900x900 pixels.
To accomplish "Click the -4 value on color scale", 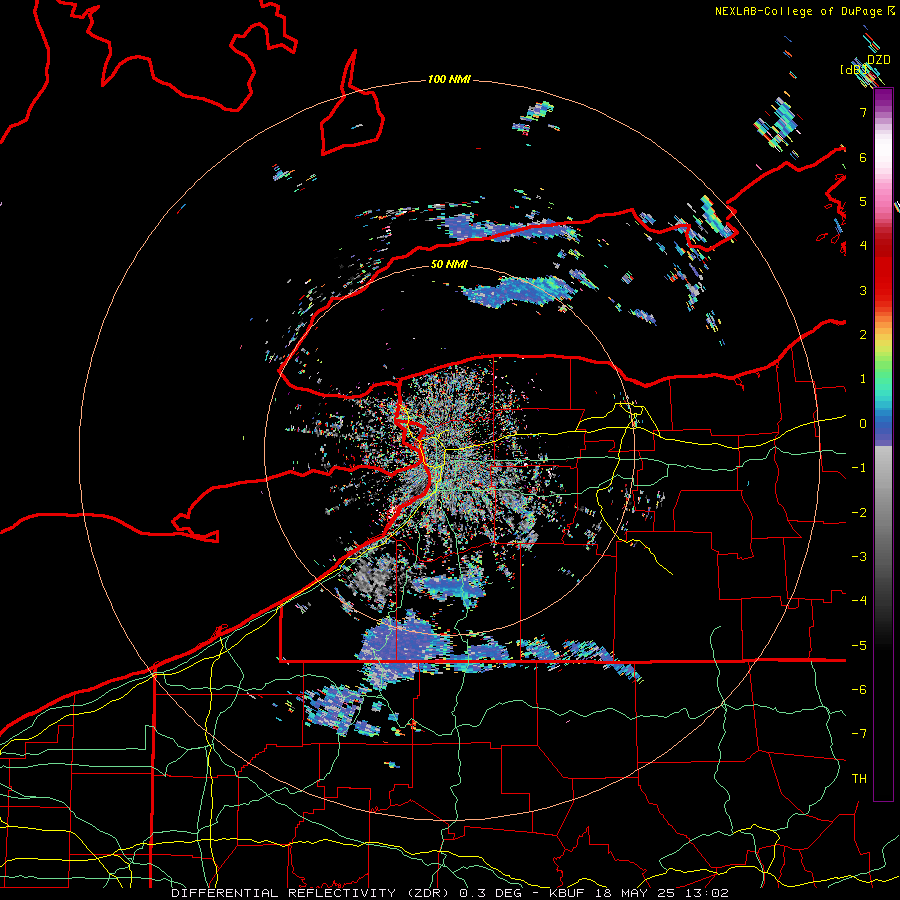I will tap(859, 601).
